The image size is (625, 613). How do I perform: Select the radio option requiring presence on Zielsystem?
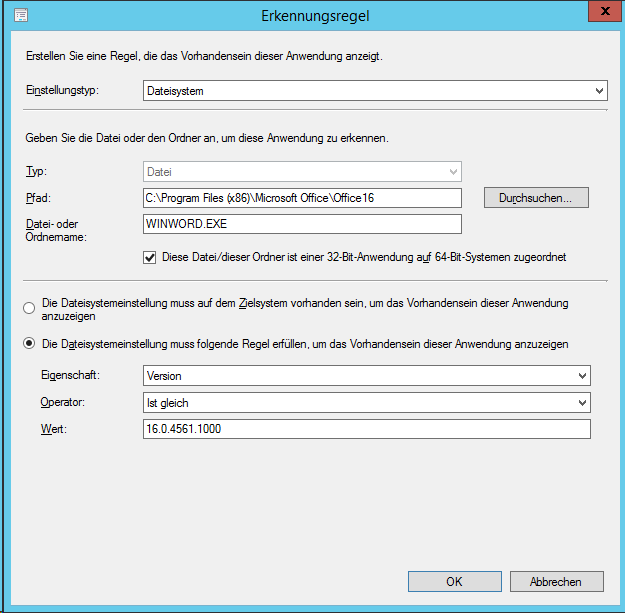click(x=29, y=308)
